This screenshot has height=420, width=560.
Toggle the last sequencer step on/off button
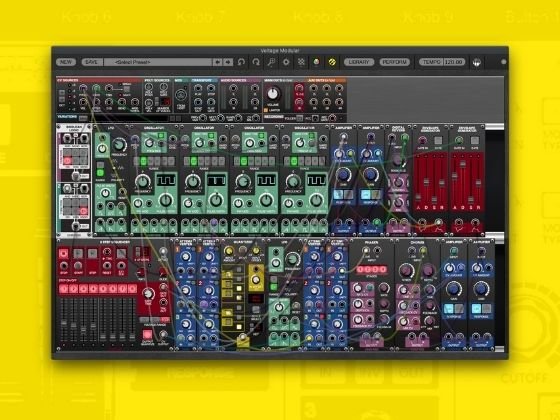(x=132, y=289)
